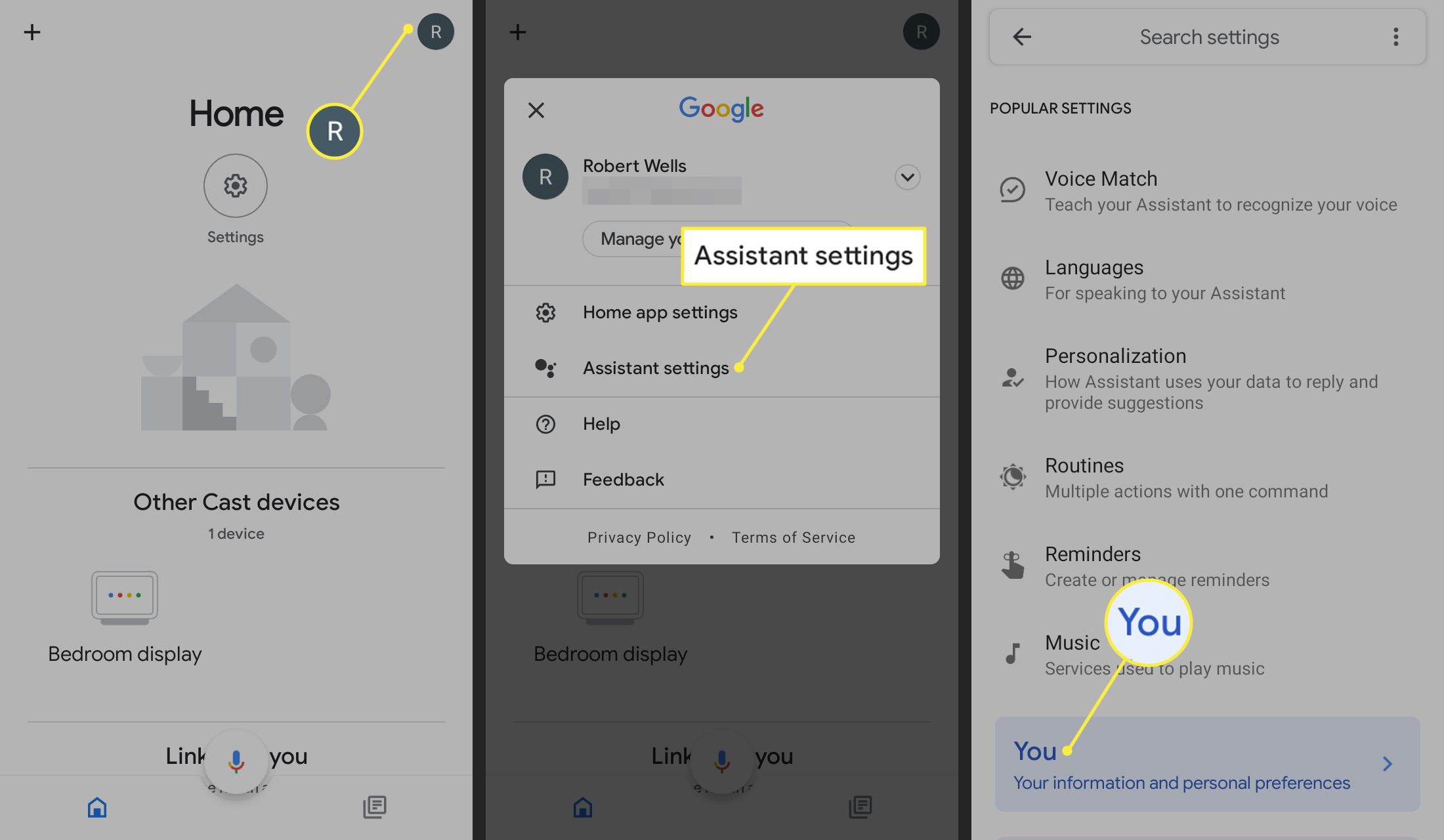Screen dimensions: 1444x840
Task: Click the Search settings input field
Action: [1208, 36]
